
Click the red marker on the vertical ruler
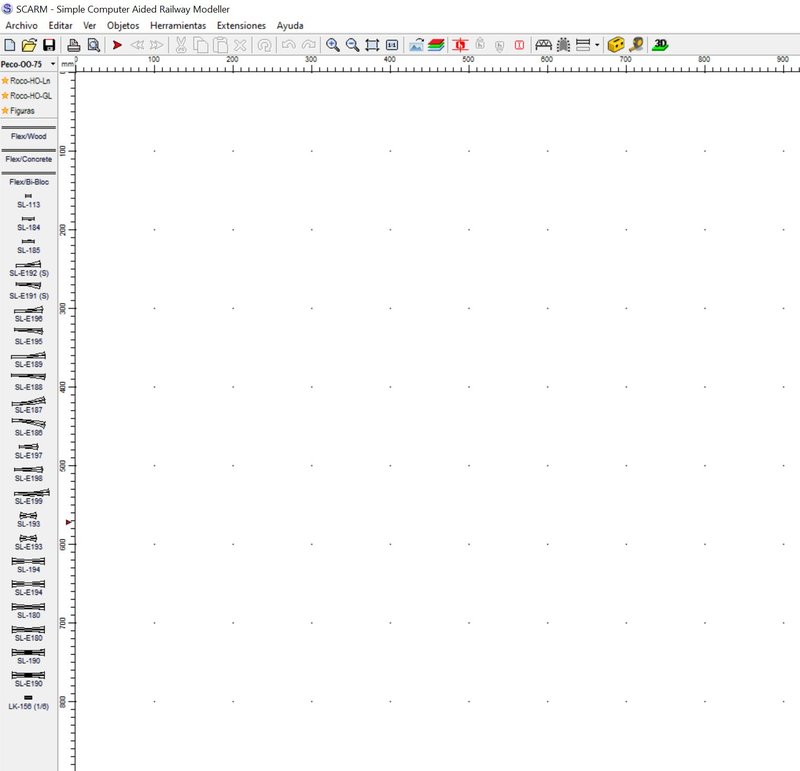(68, 522)
